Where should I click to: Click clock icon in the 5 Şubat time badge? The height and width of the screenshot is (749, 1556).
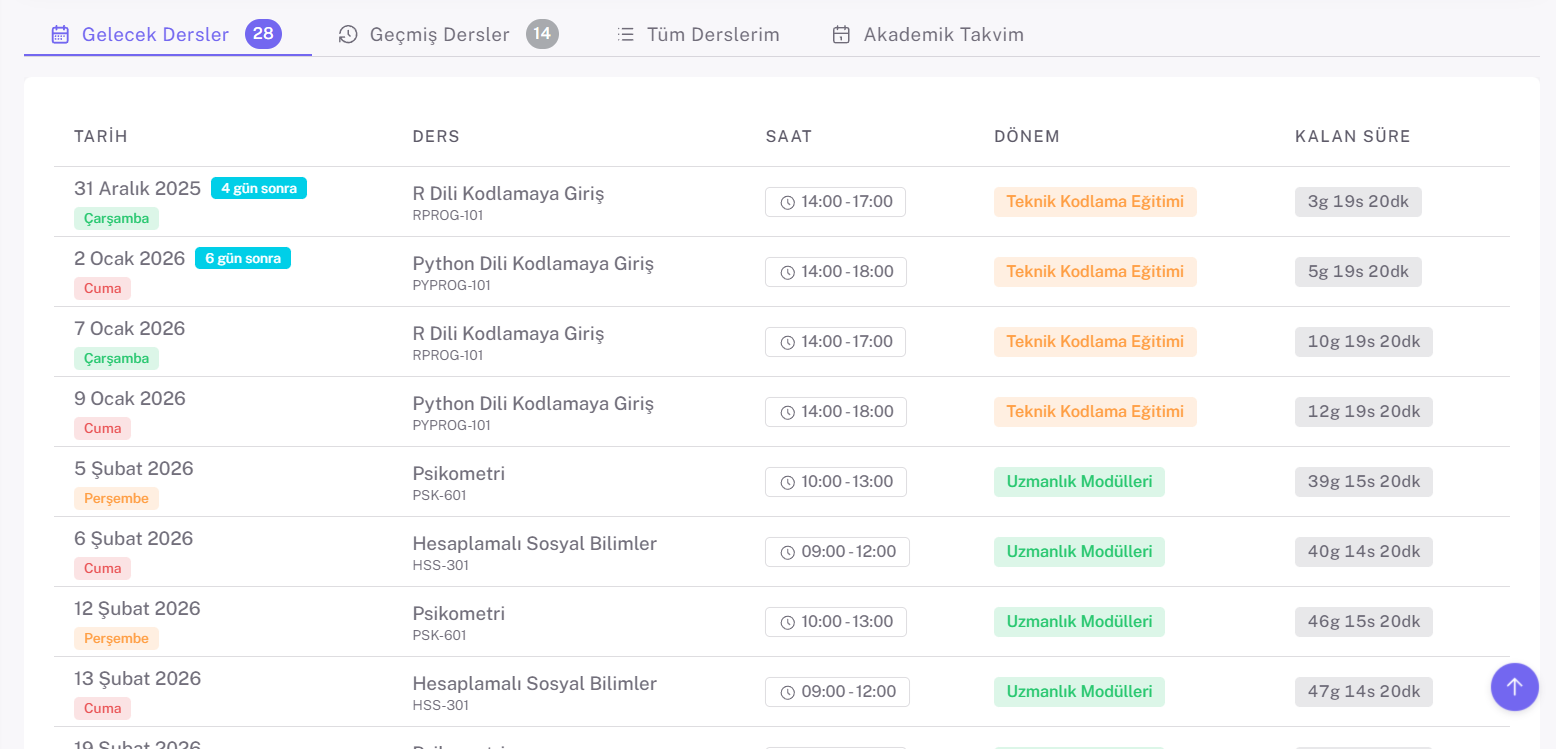[787, 483]
